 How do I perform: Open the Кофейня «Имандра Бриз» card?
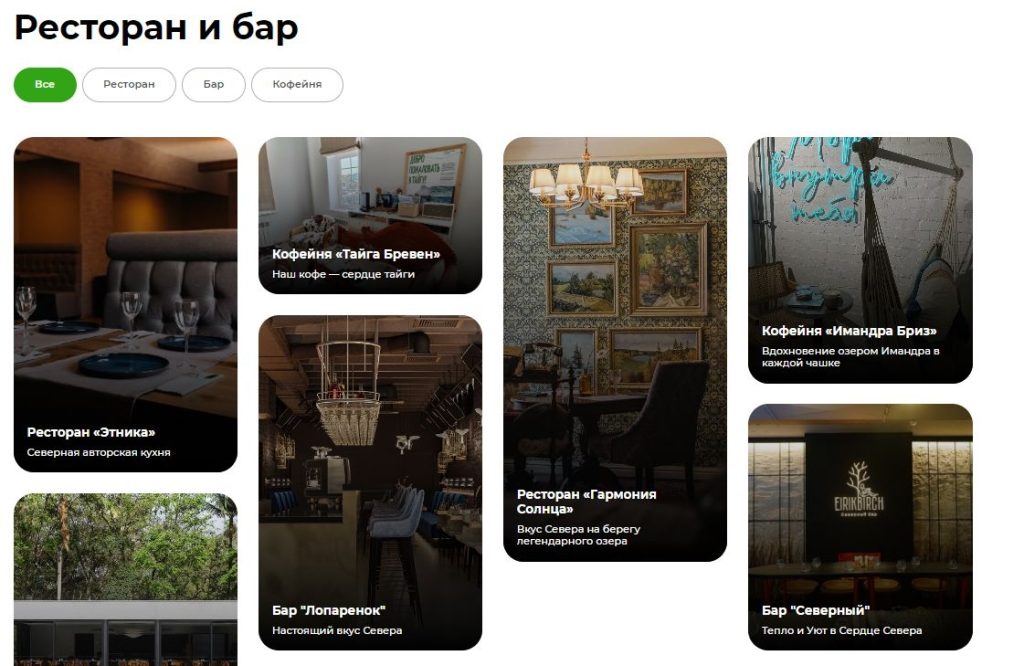(x=860, y=260)
